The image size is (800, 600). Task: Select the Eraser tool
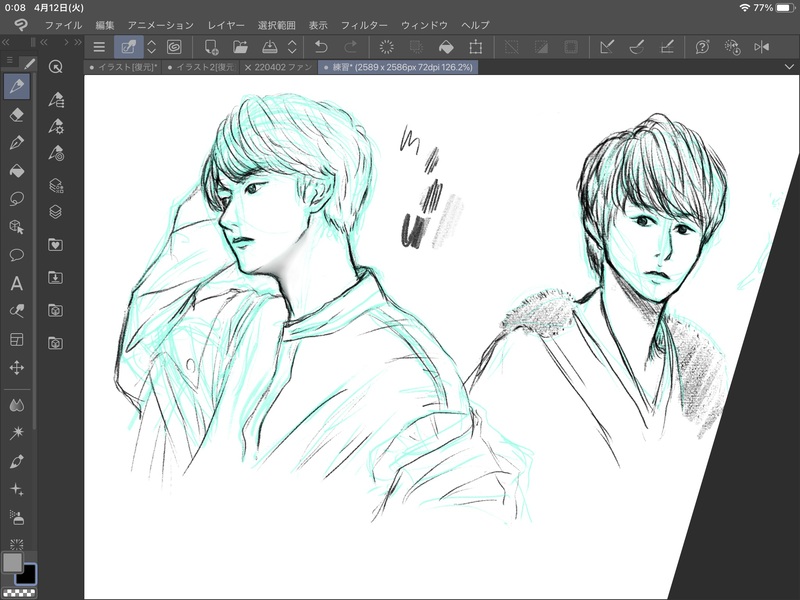click(x=16, y=114)
